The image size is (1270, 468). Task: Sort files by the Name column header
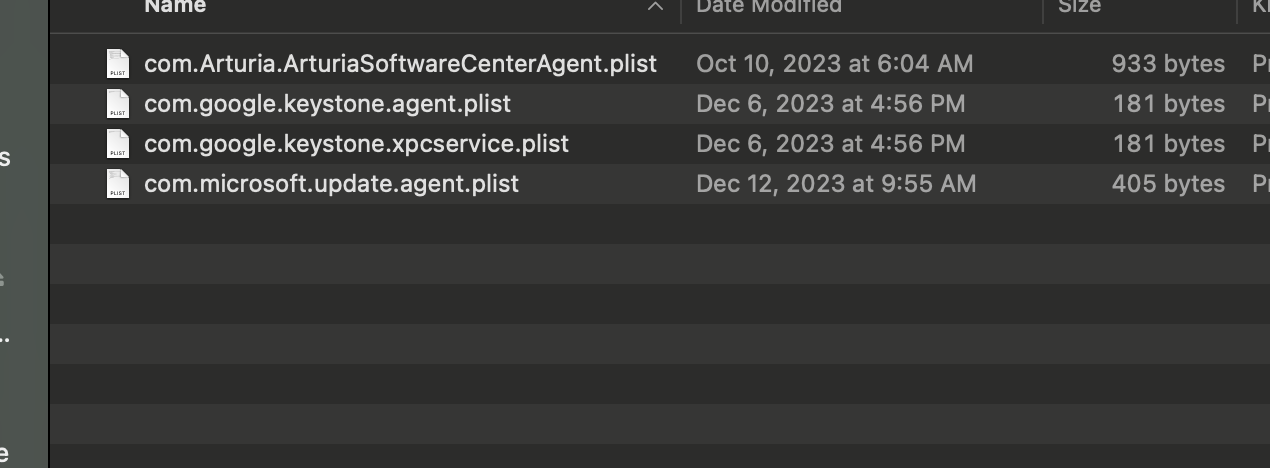tap(176, 7)
